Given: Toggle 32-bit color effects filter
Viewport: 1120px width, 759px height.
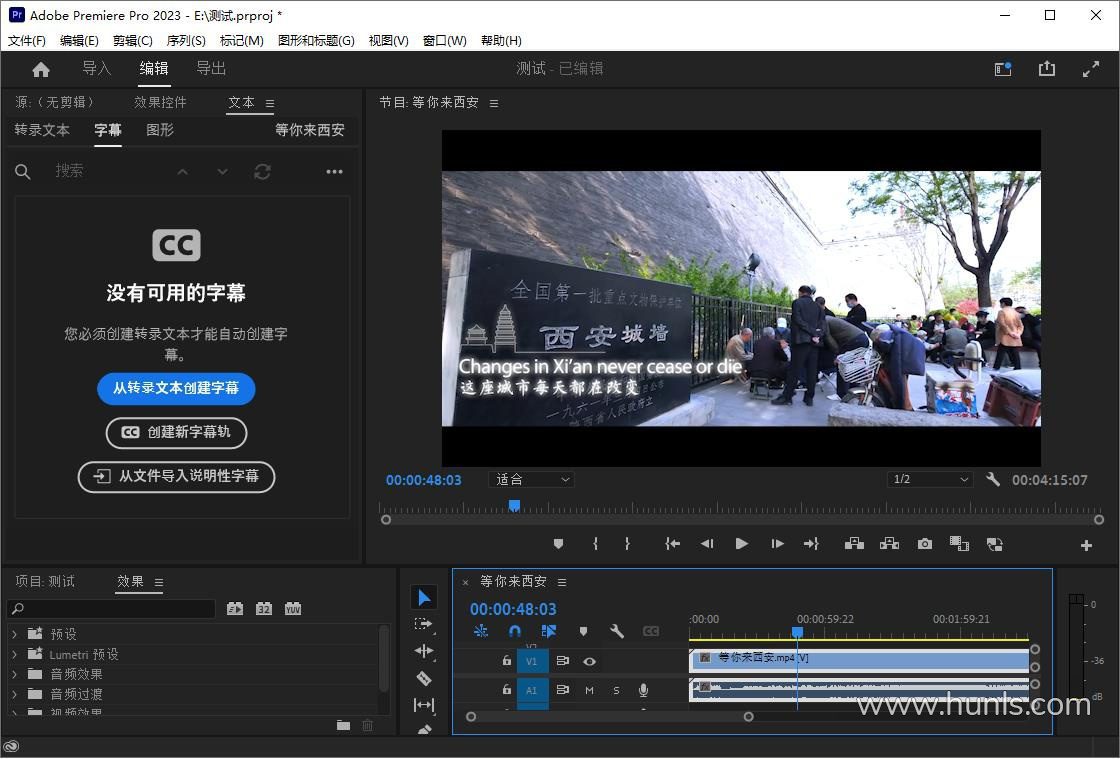Looking at the screenshot, I should coord(264,609).
